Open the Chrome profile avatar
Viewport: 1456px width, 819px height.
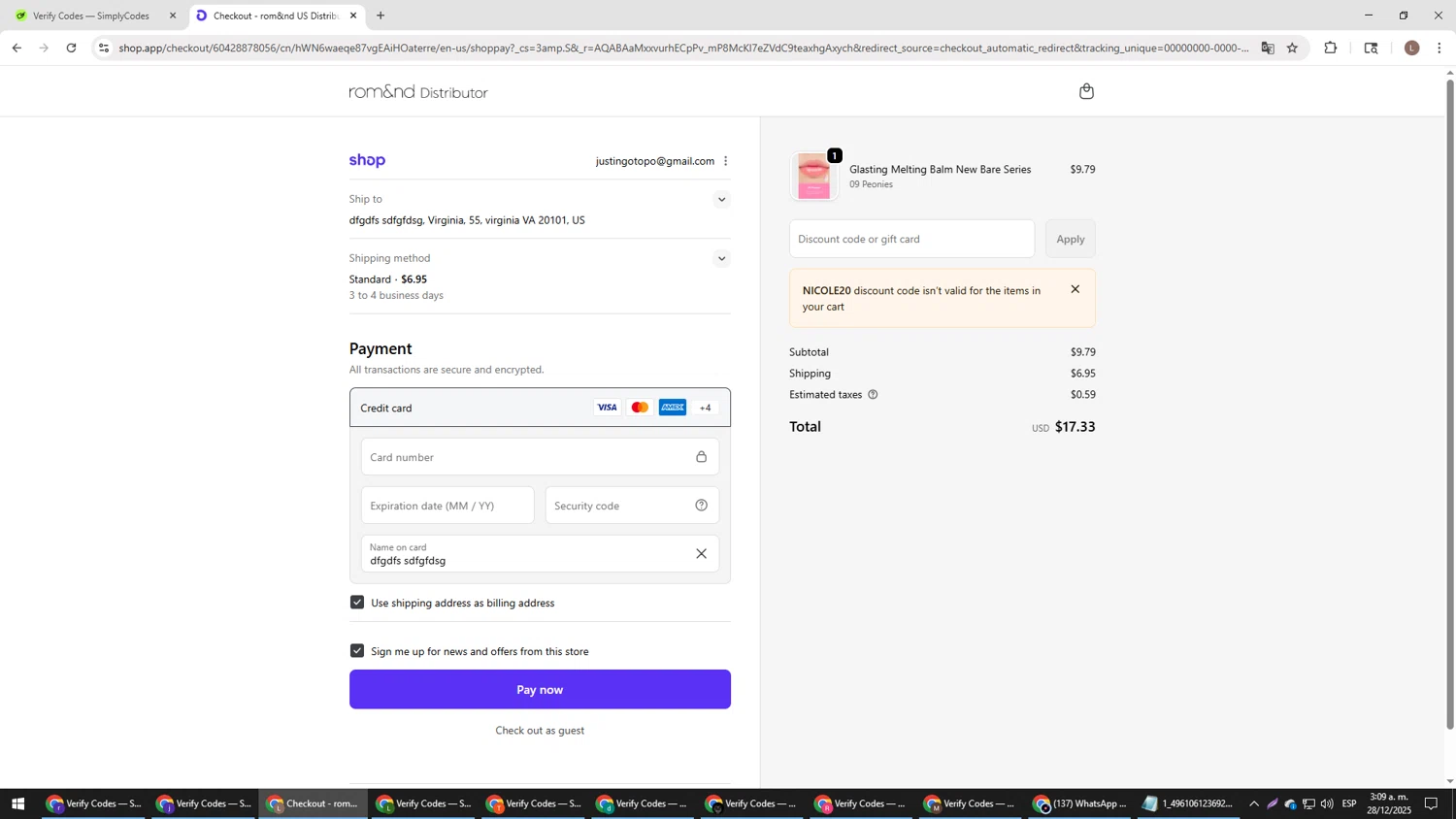[x=1412, y=48]
